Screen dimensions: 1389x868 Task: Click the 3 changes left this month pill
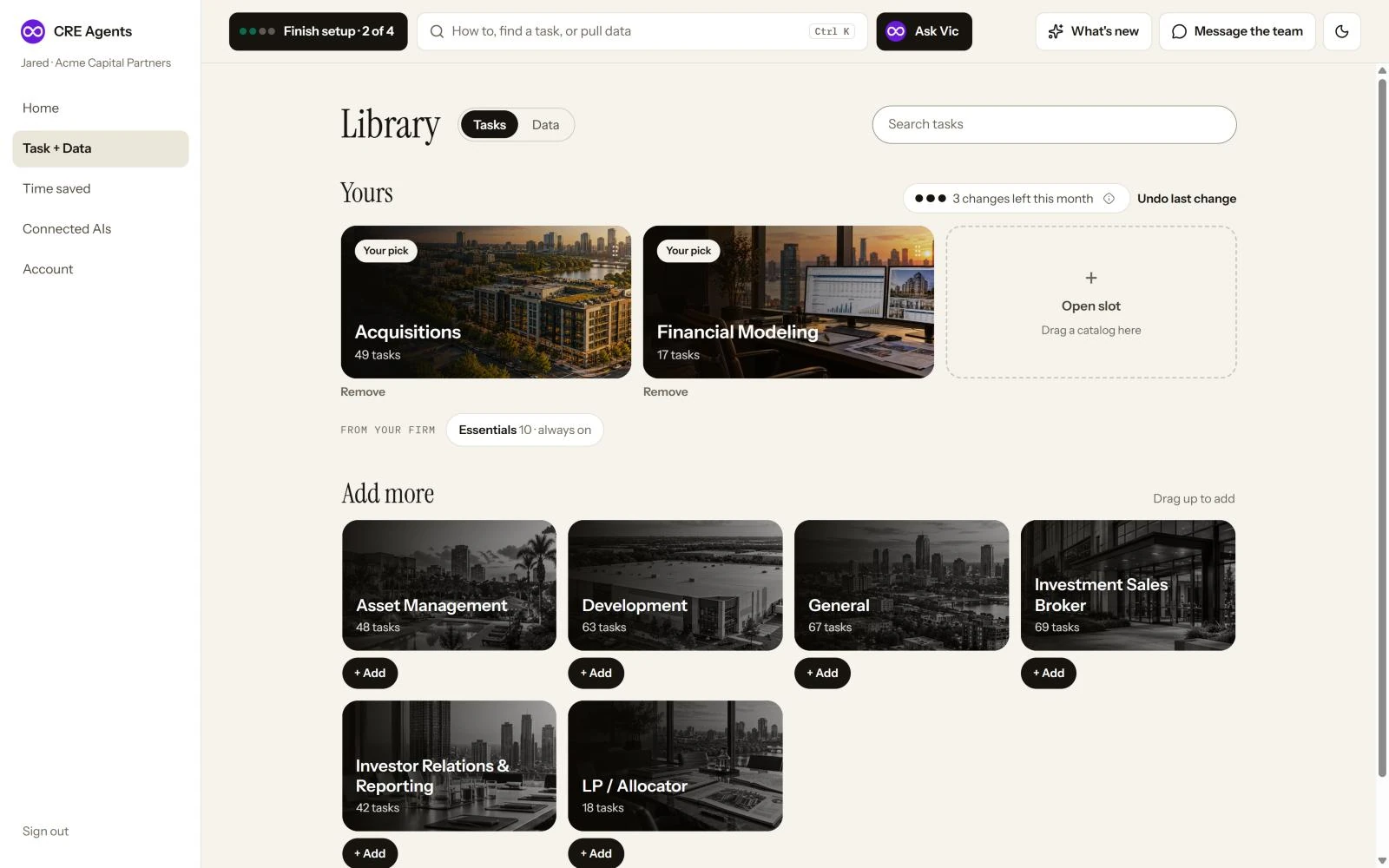1016,199
